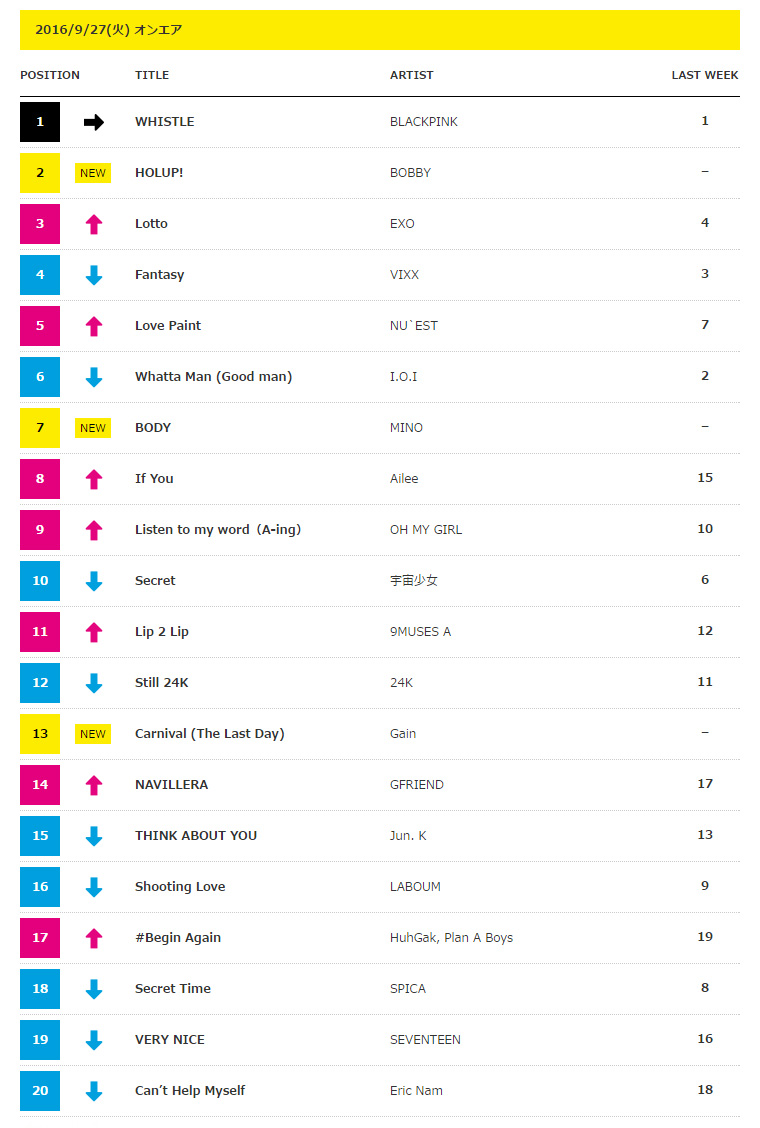
Task: Click the blue down arrow beside Fantasy
Action: point(94,275)
